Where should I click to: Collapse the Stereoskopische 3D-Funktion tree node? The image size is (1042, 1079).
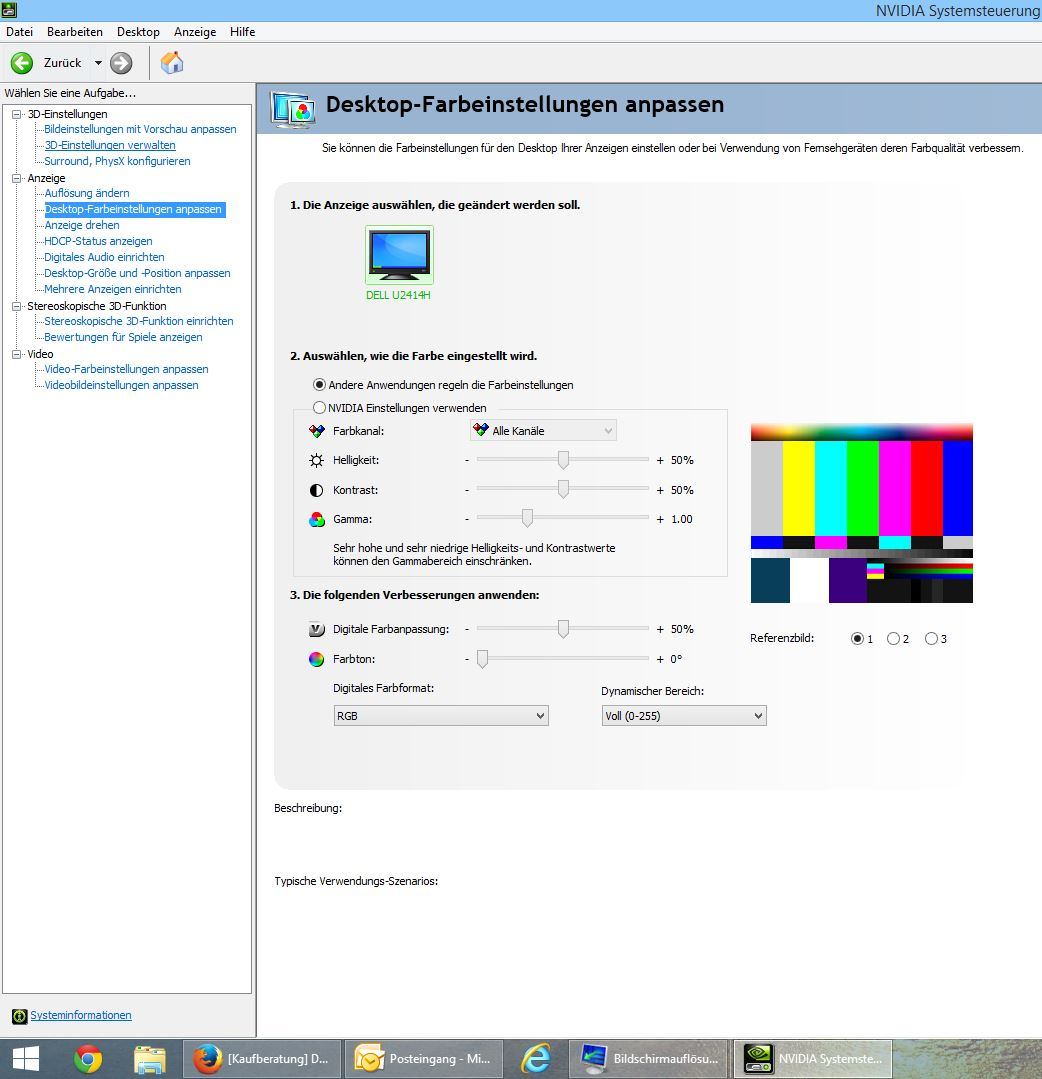(x=17, y=306)
